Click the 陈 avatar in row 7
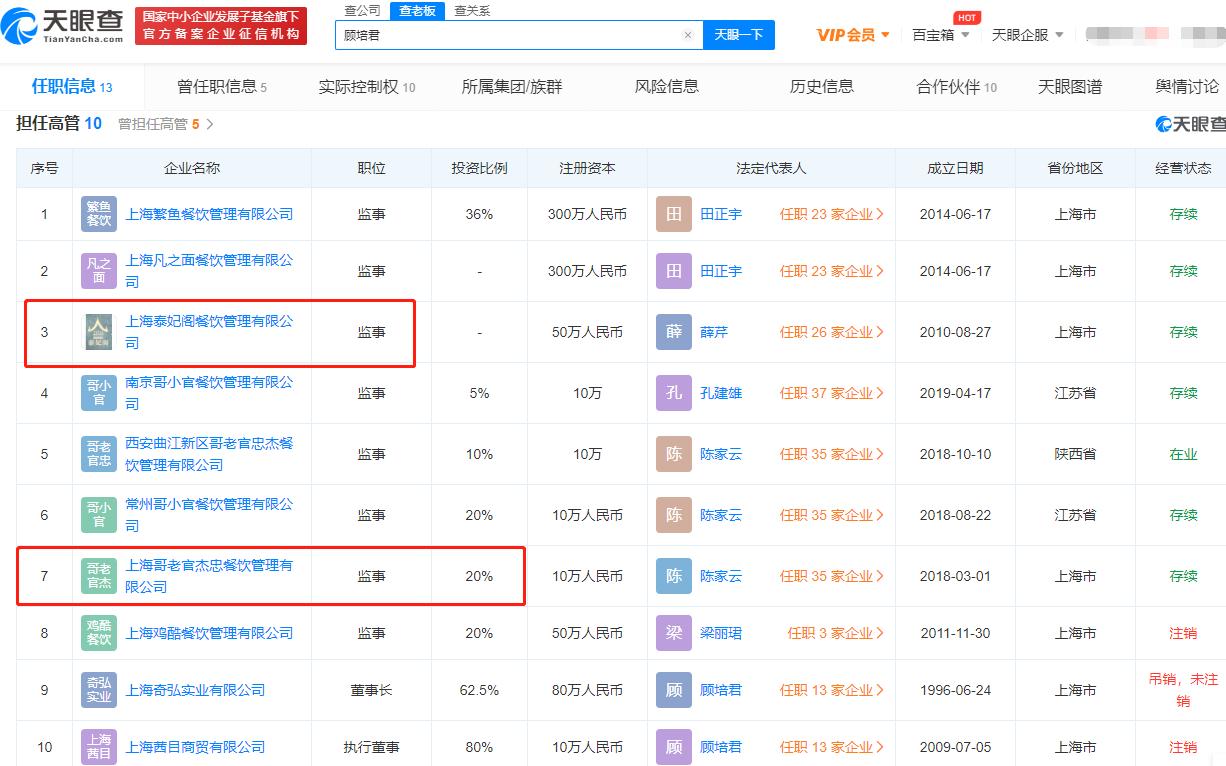The image size is (1226, 766). [674, 576]
